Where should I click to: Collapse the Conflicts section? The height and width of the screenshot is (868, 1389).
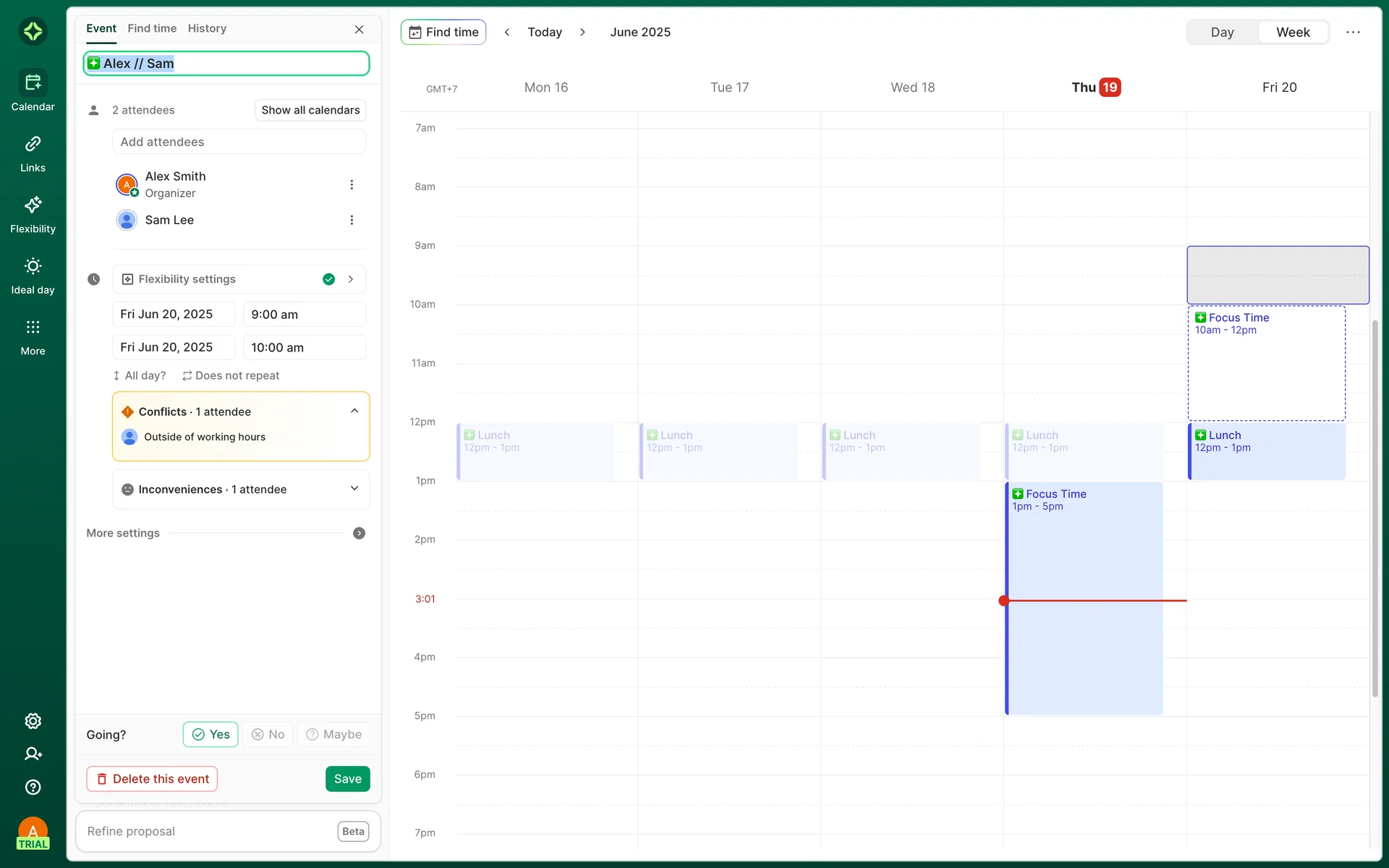[354, 411]
